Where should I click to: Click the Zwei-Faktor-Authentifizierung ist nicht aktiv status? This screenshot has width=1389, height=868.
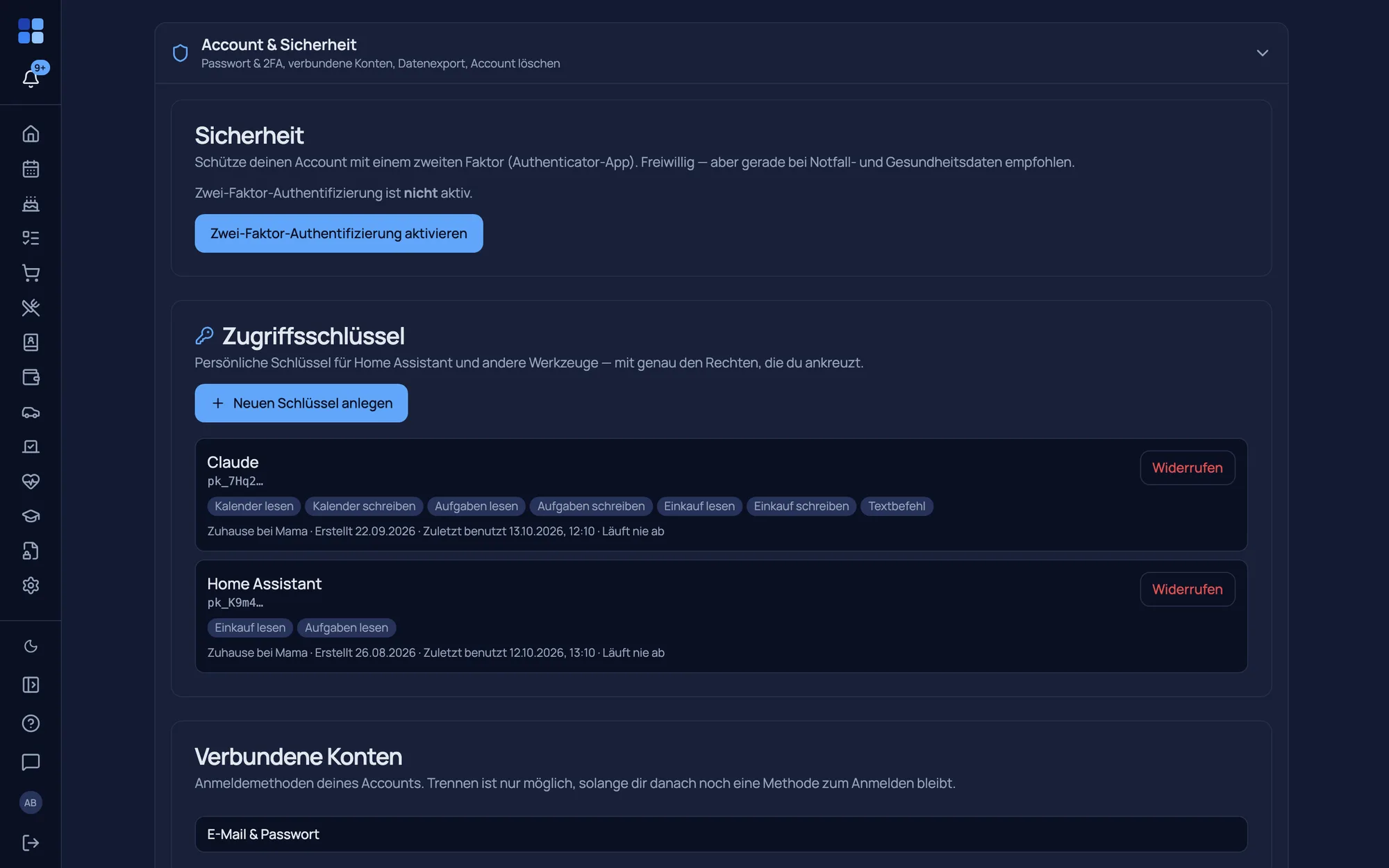[333, 193]
